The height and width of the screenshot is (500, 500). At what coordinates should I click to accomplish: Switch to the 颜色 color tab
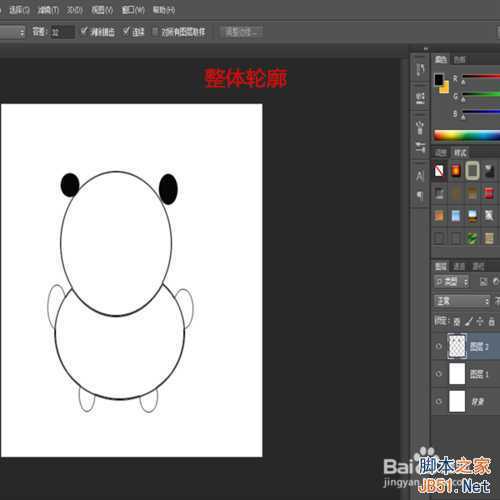[441, 60]
